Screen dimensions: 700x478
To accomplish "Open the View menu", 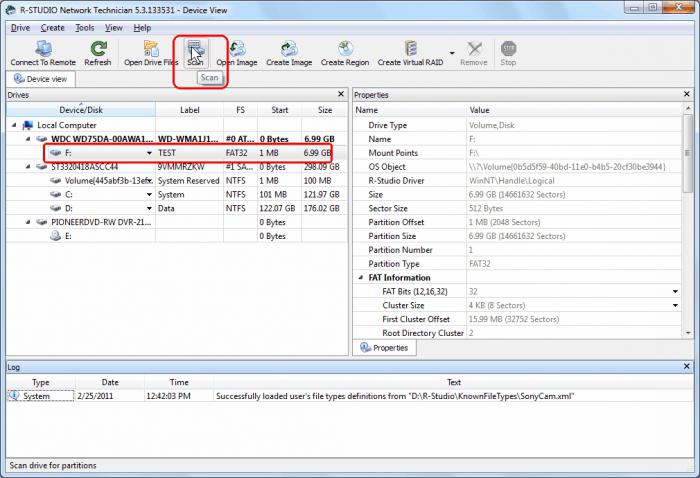I will pyautogui.click(x=113, y=28).
